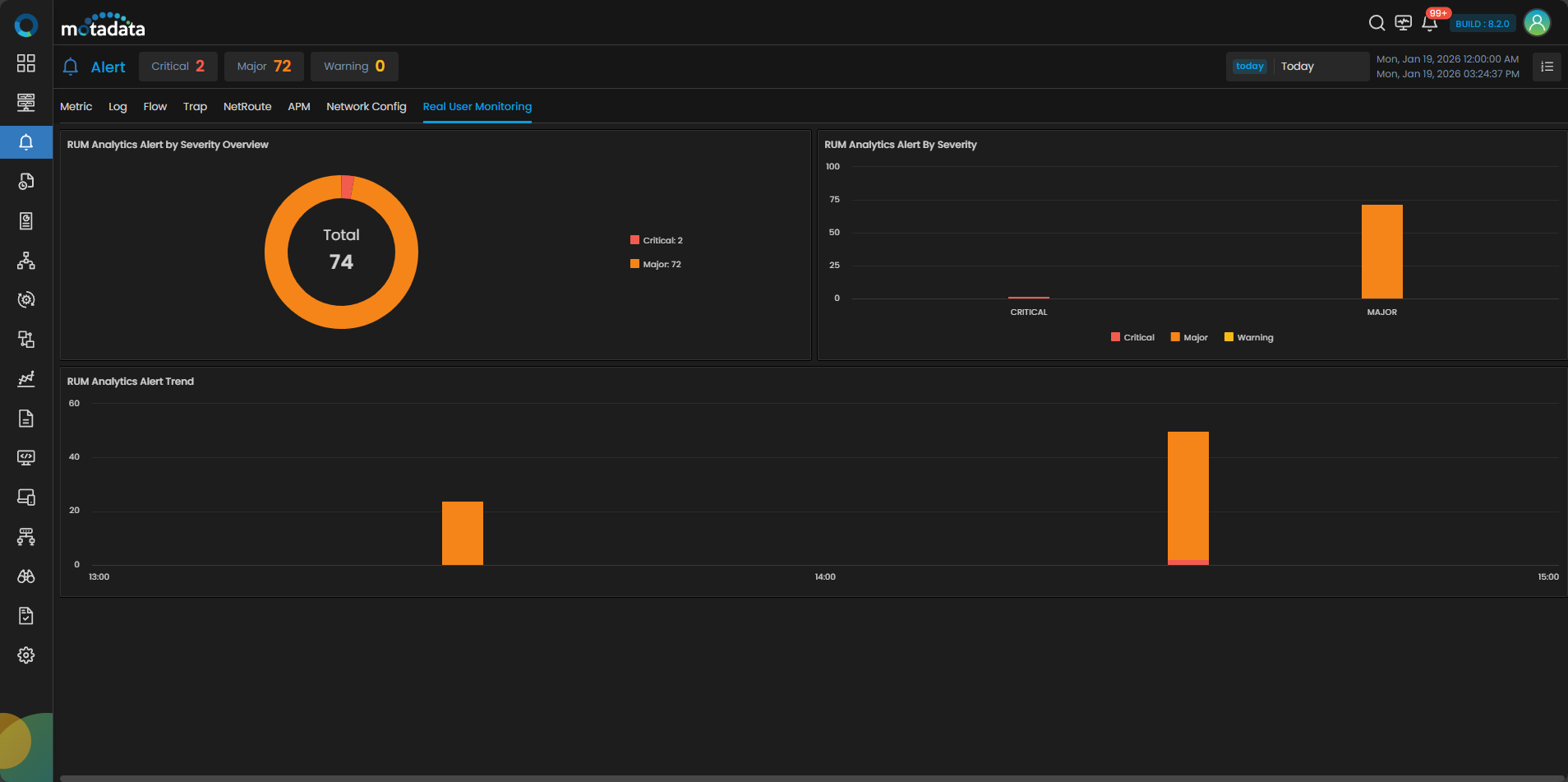Filter by Major 72 alerts button
The image size is (1568, 782).
click(x=264, y=67)
